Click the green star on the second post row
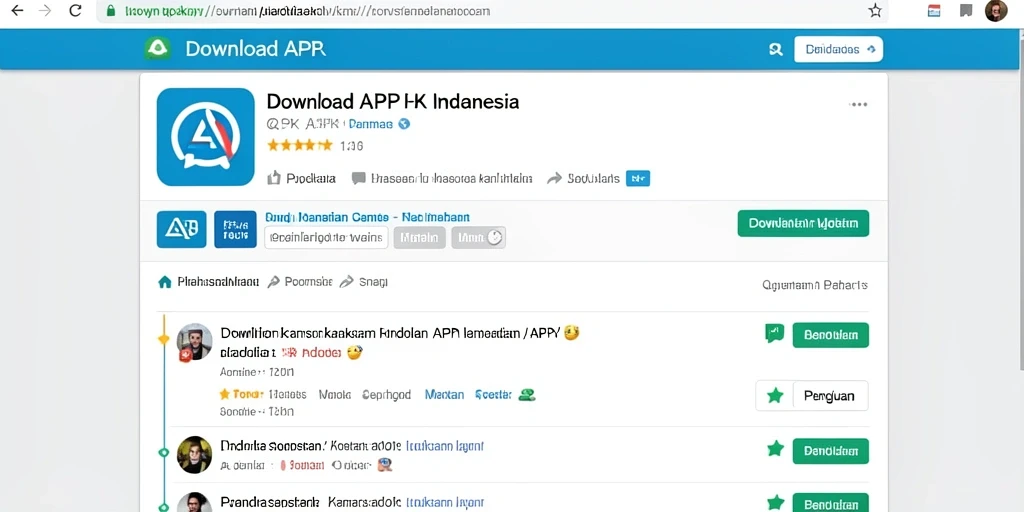 (x=775, y=449)
